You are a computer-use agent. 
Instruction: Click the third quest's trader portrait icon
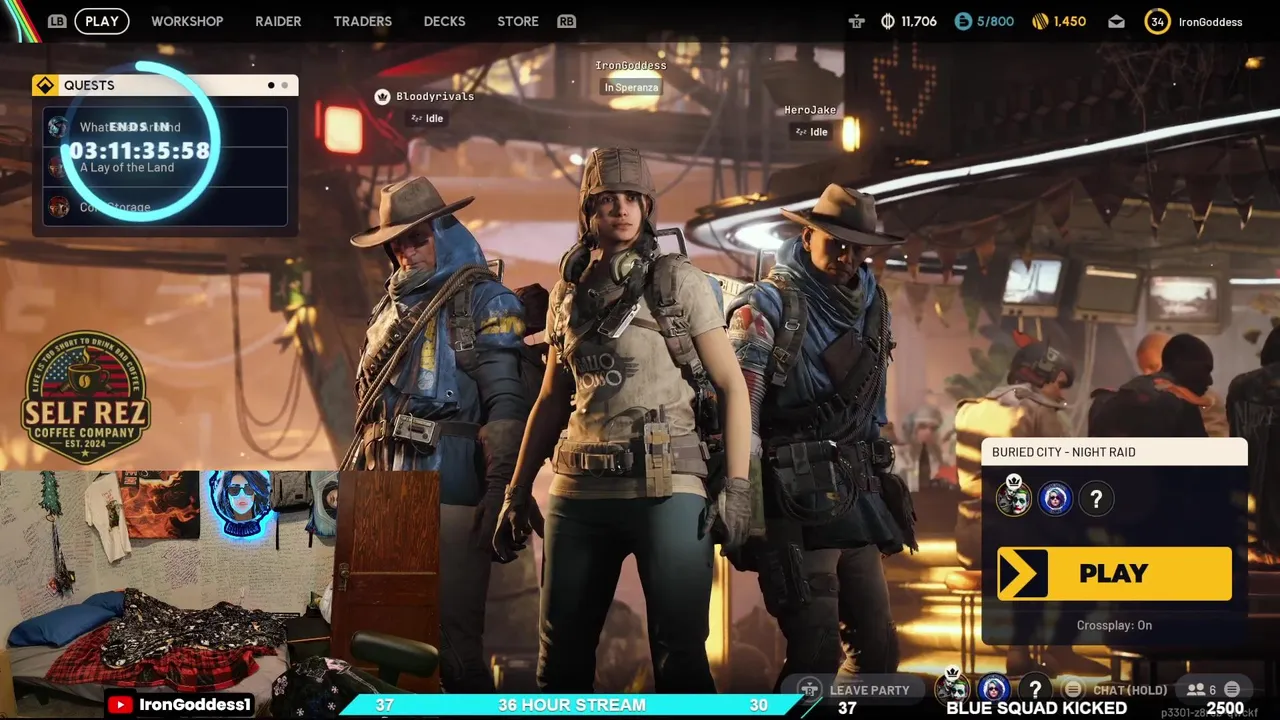(x=59, y=207)
